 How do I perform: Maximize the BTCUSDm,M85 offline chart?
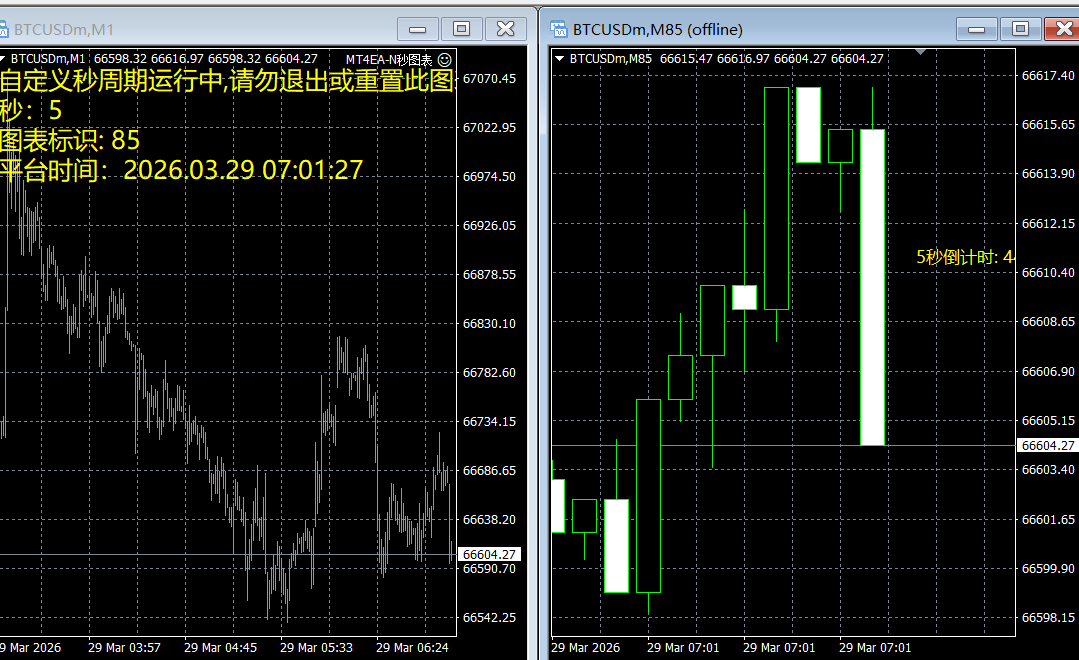point(1020,29)
